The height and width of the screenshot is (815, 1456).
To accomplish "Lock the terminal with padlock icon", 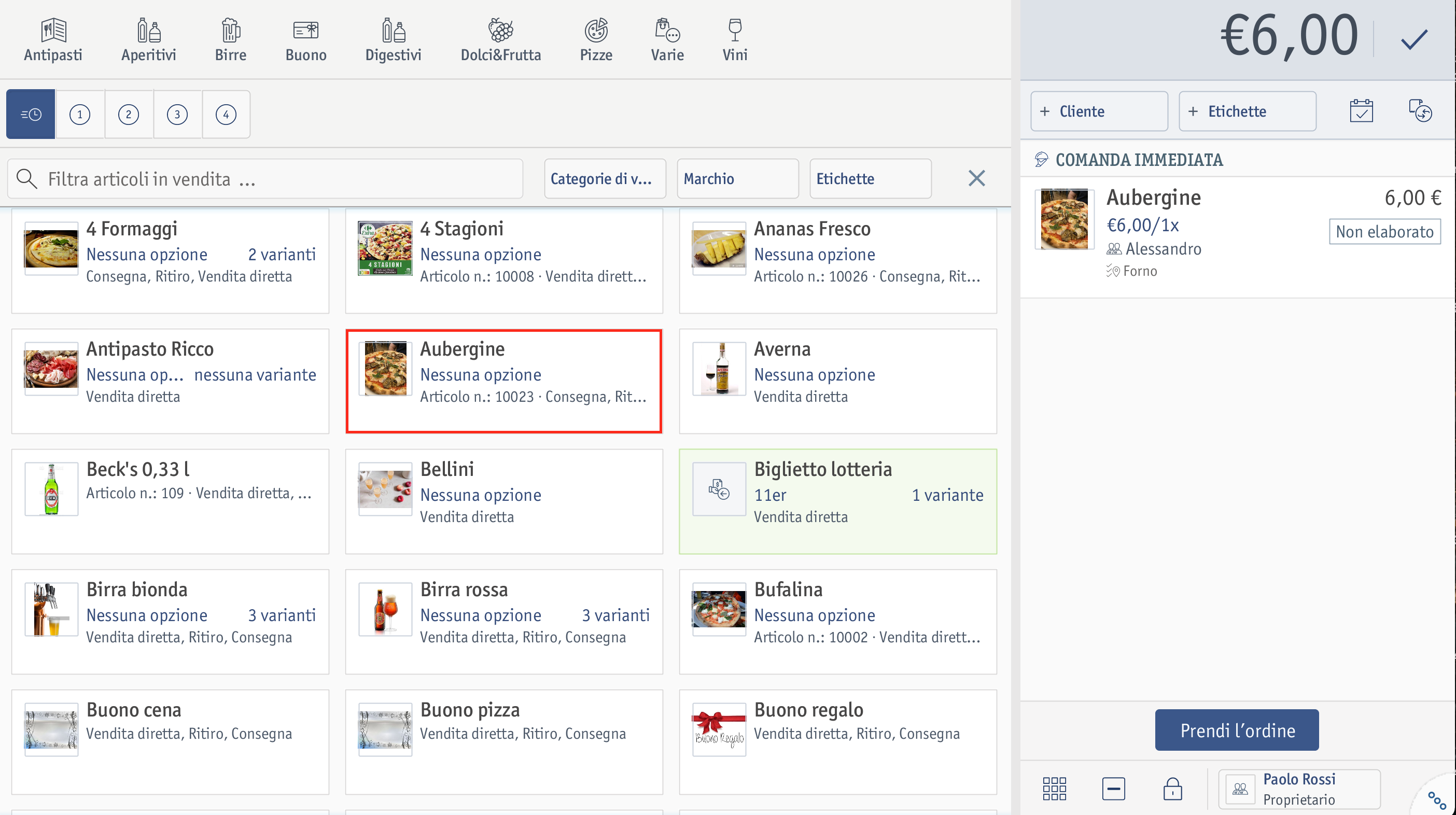I will coord(1173,789).
